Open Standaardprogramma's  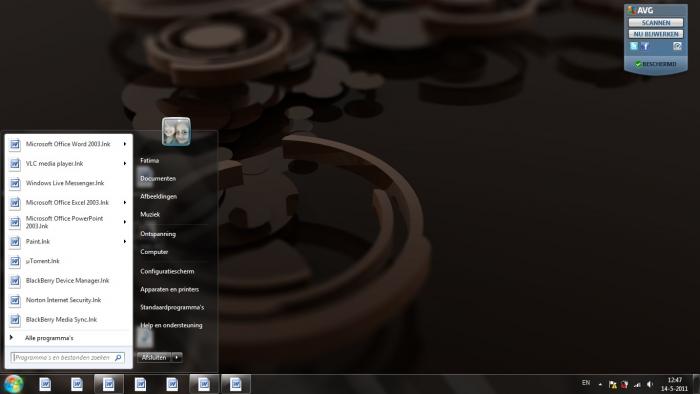172,307
